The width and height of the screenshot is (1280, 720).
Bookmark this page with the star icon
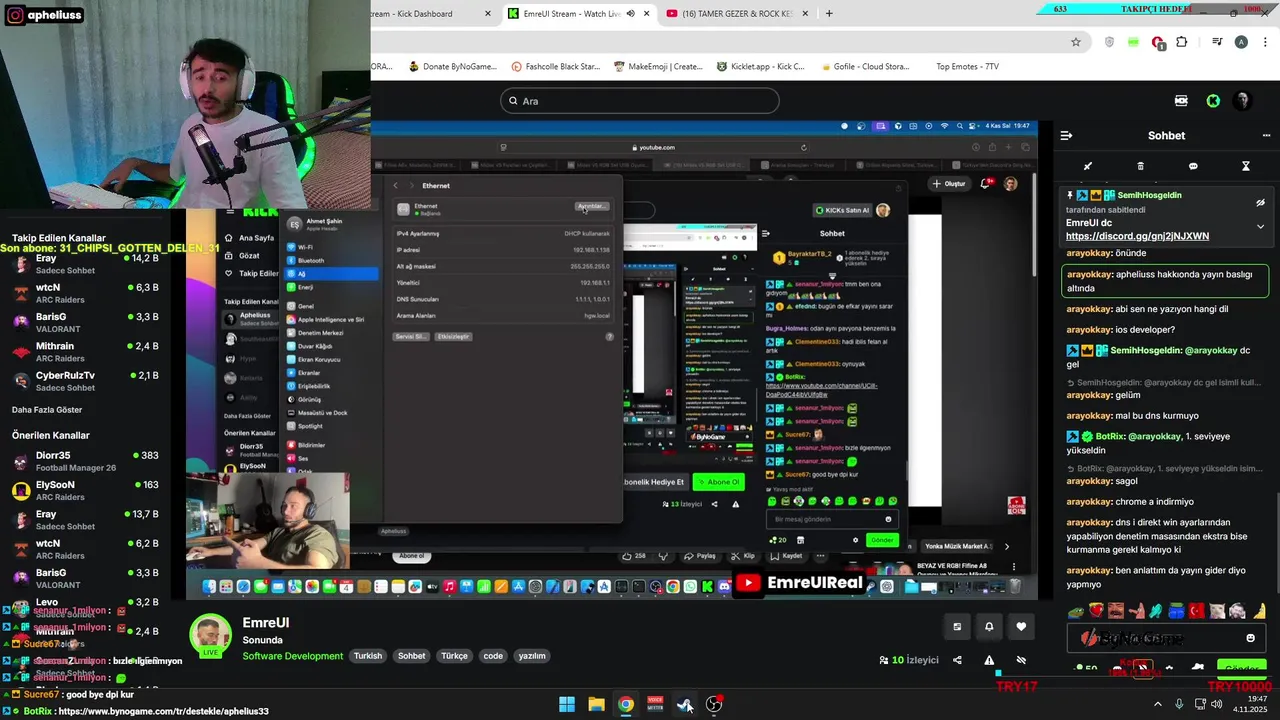click(1076, 42)
